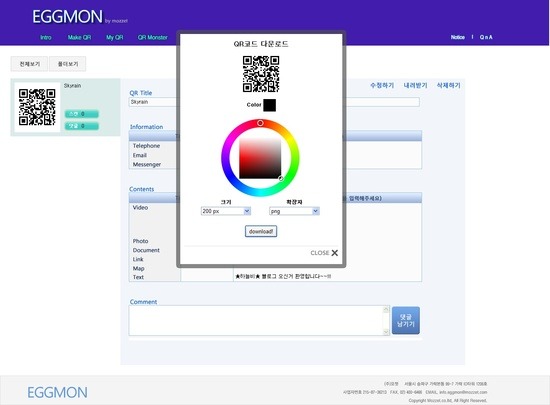The image size is (550, 405).
Task: Click the 수정하기 edit link
Action: coord(382,85)
